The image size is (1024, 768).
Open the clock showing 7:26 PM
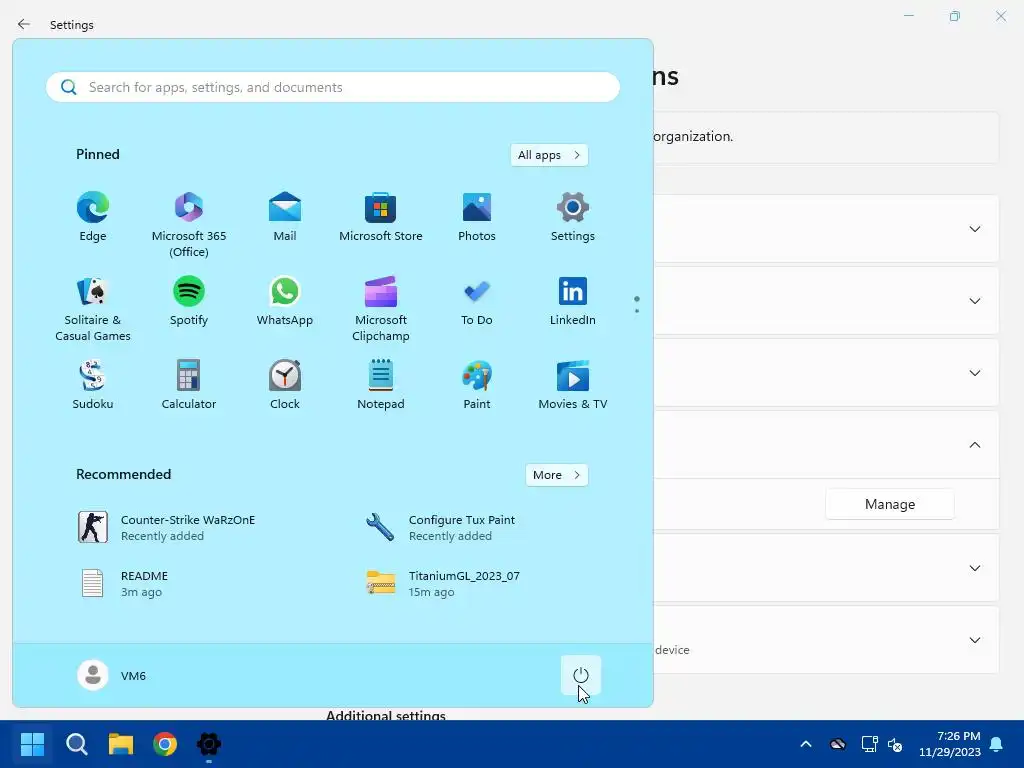point(950,744)
